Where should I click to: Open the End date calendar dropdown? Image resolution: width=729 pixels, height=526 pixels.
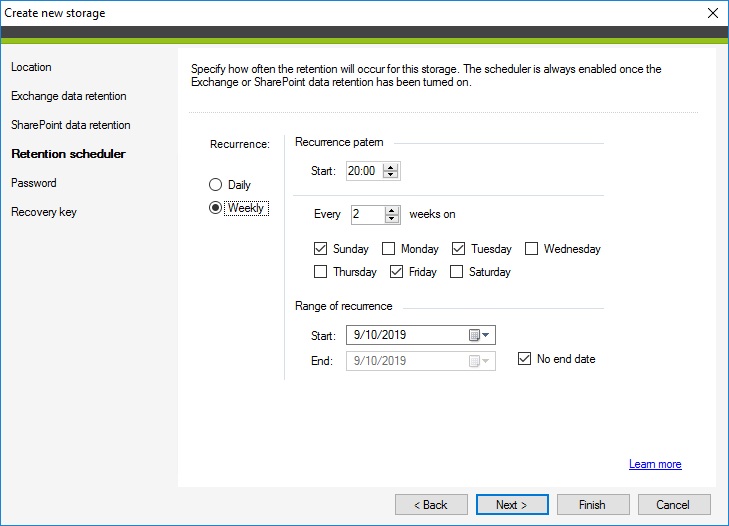tap(485, 361)
